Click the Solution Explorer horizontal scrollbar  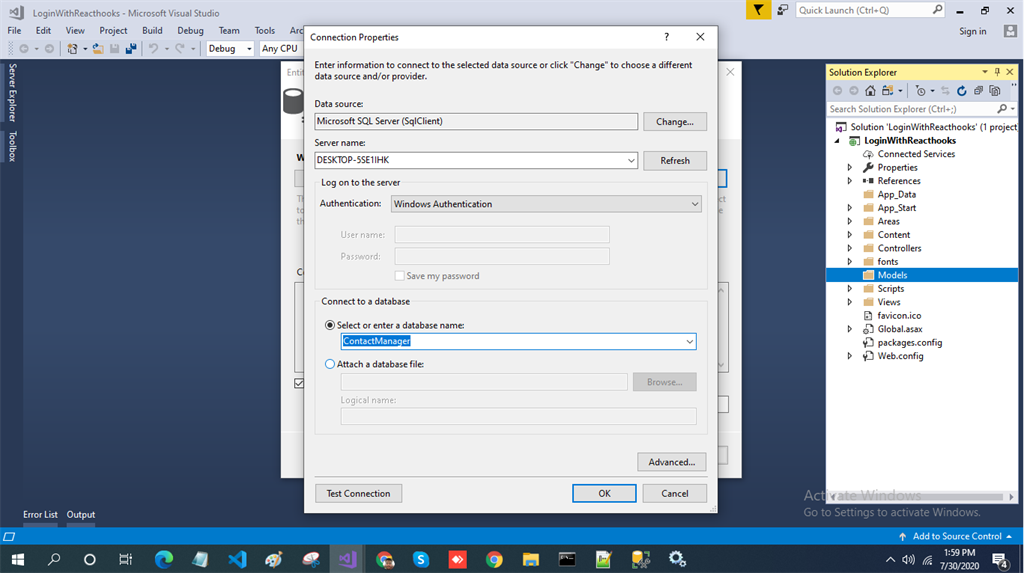(x=921, y=497)
